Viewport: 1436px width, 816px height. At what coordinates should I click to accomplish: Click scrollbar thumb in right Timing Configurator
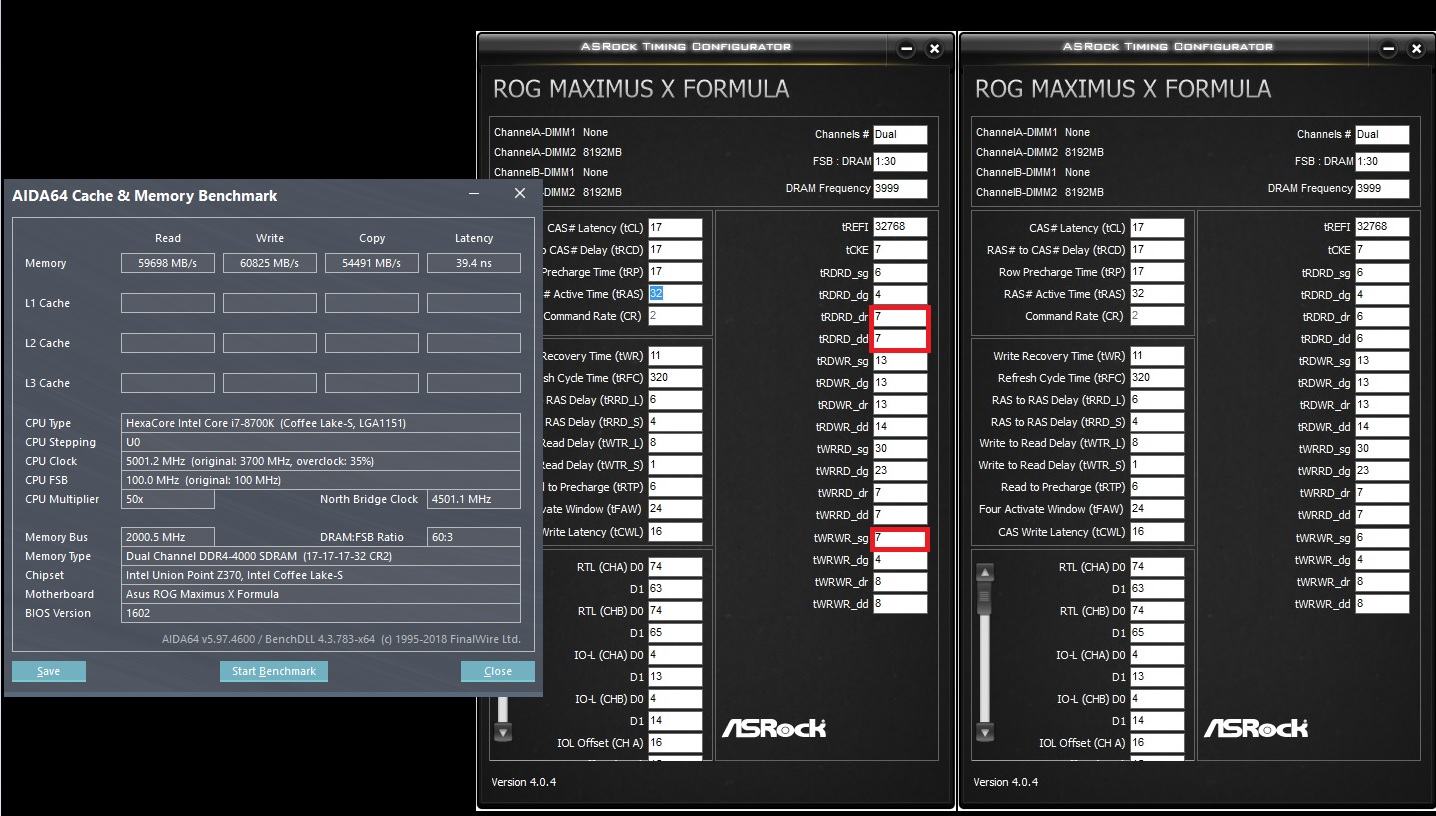985,597
